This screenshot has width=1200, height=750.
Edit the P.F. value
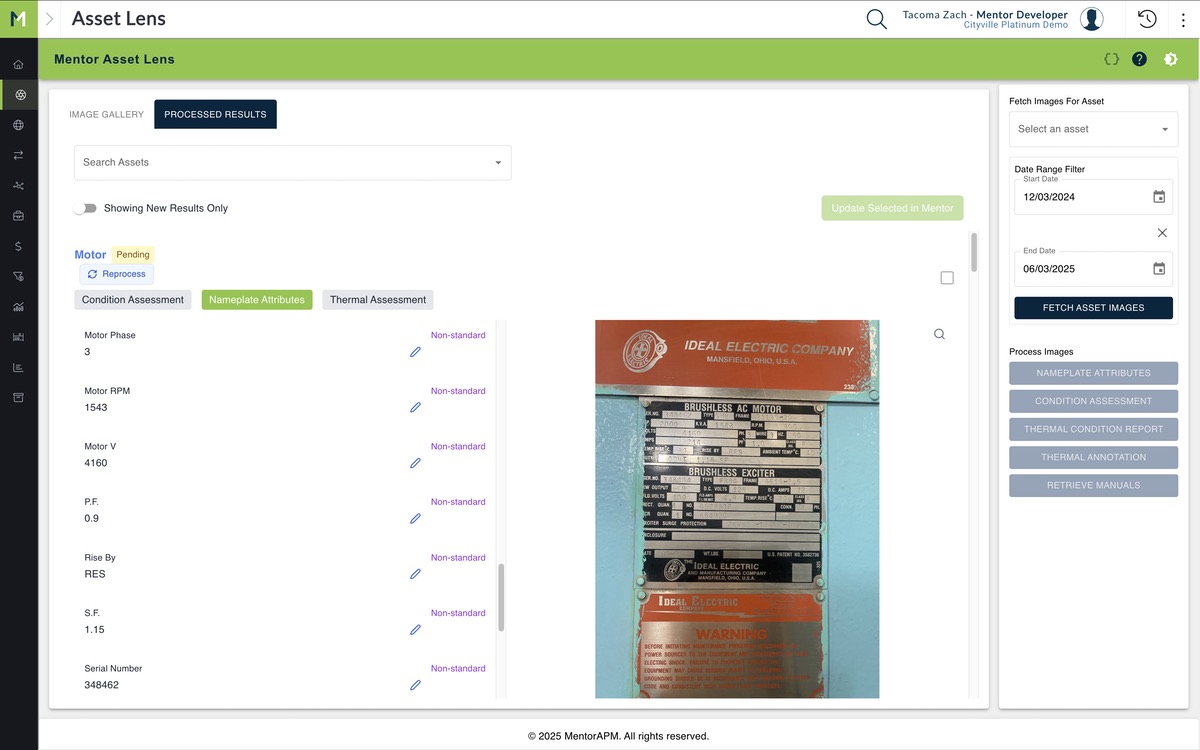[x=415, y=519]
